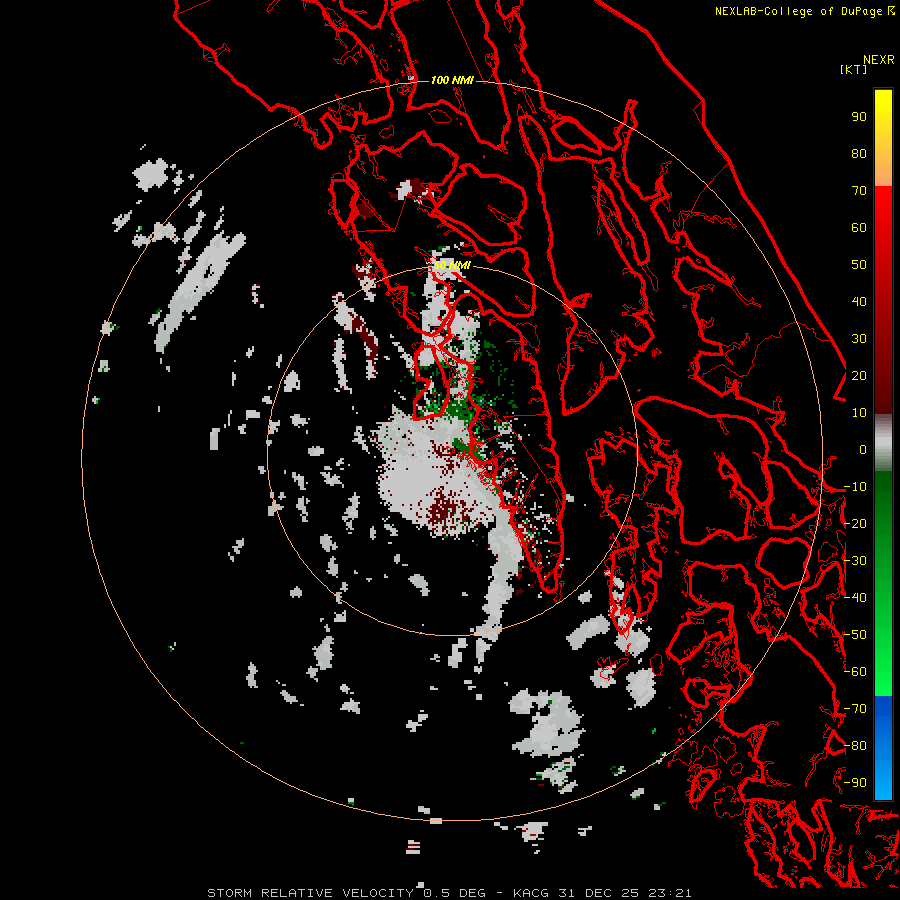Click the -80 value on the velocity scale
This screenshot has width=900, height=900.
point(855,746)
